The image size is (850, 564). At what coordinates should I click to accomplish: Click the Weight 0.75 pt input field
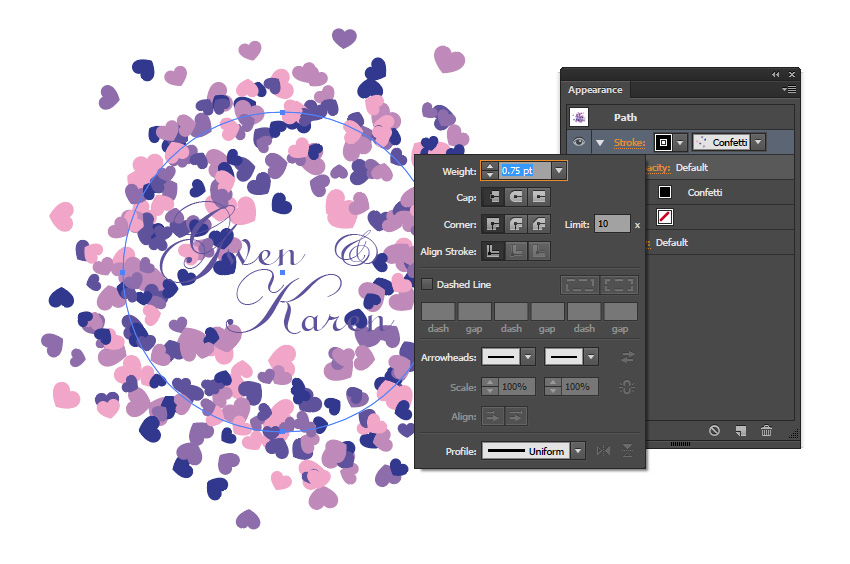click(525, 170)
